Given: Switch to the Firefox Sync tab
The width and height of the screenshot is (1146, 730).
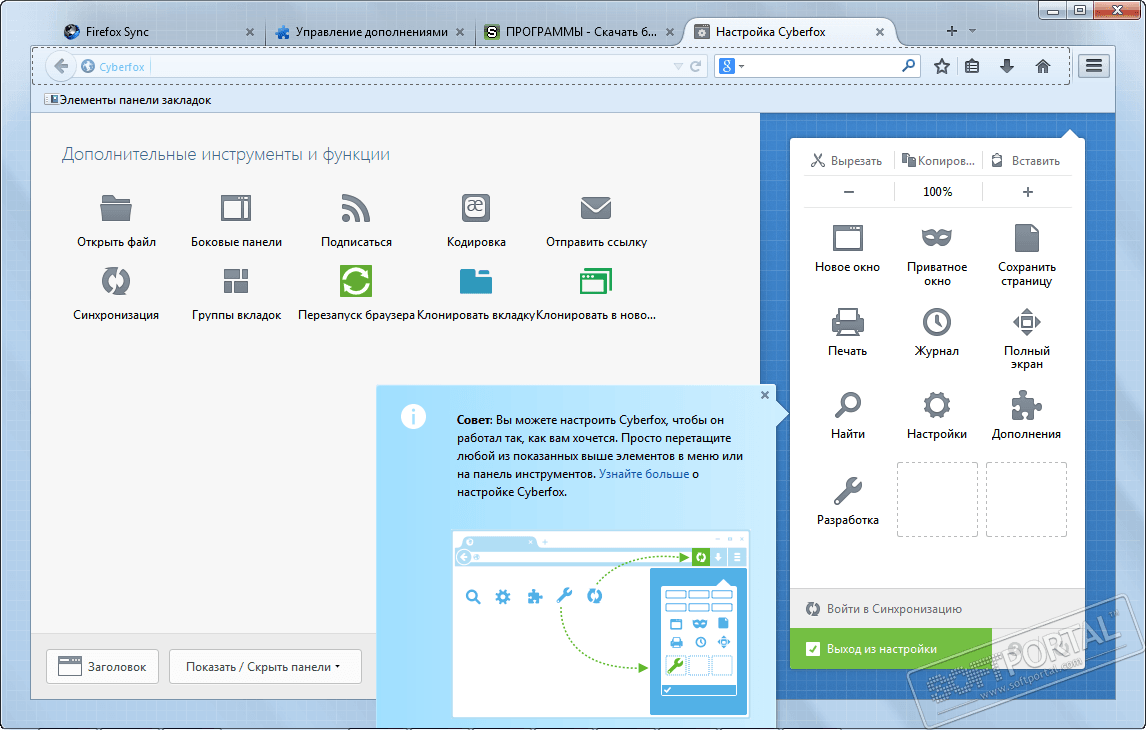Looking at the screenshot, I should pos(158,32).
